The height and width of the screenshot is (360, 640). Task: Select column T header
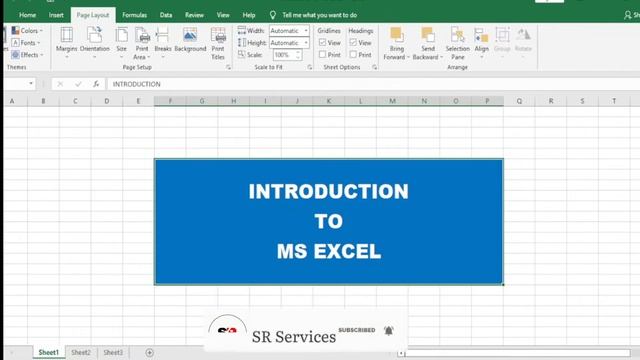tap(614, 101)
